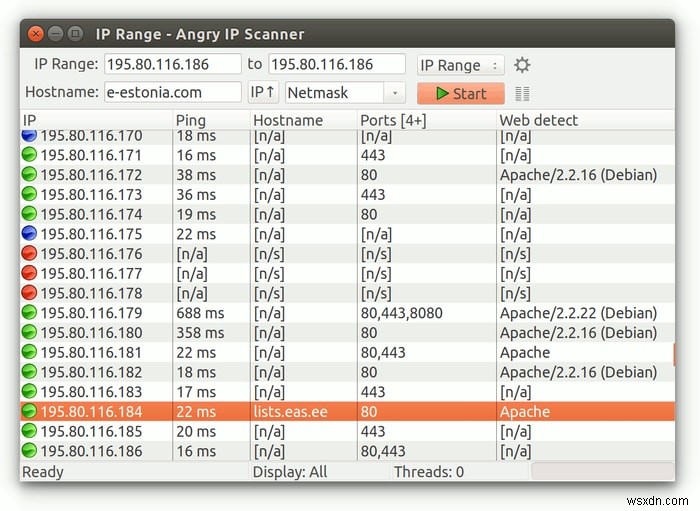Click green status icon for 195.80.116.180
700x511 pixels.
pos(29,332)
